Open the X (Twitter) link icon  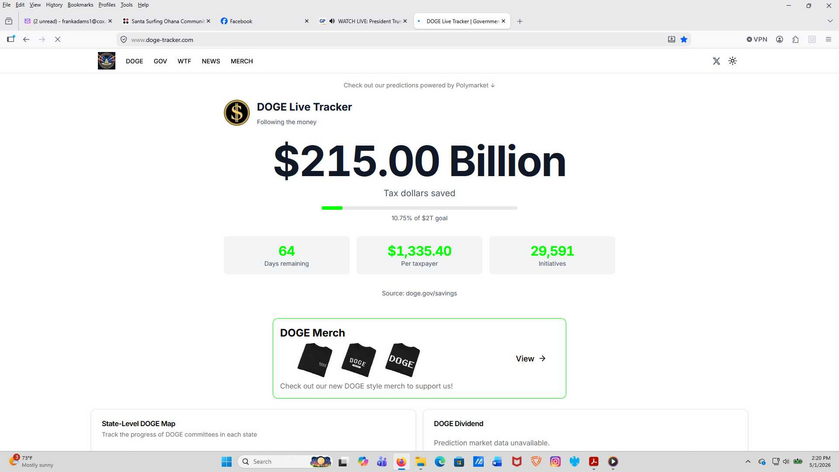(716, 61)
